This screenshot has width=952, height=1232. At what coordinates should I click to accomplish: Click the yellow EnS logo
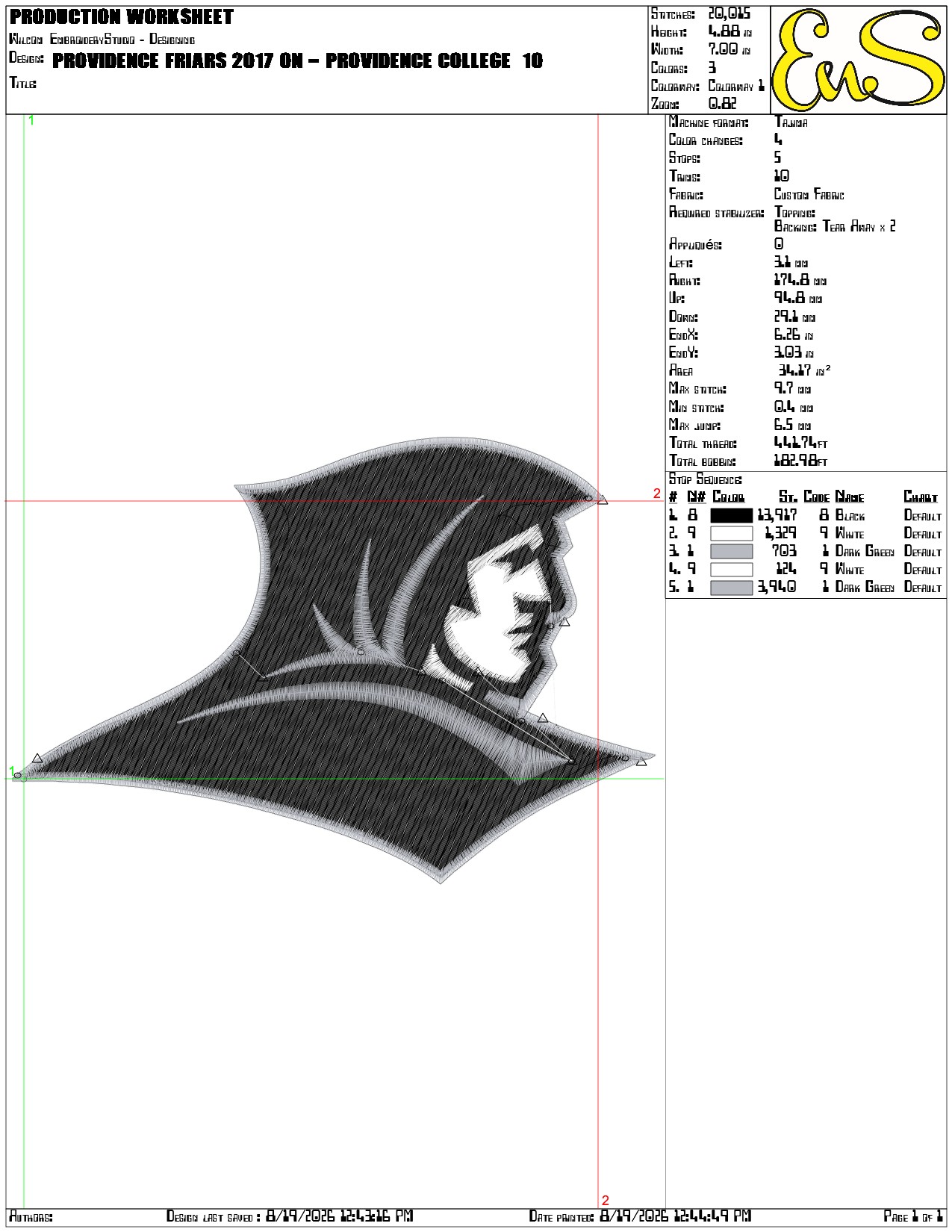858,60
